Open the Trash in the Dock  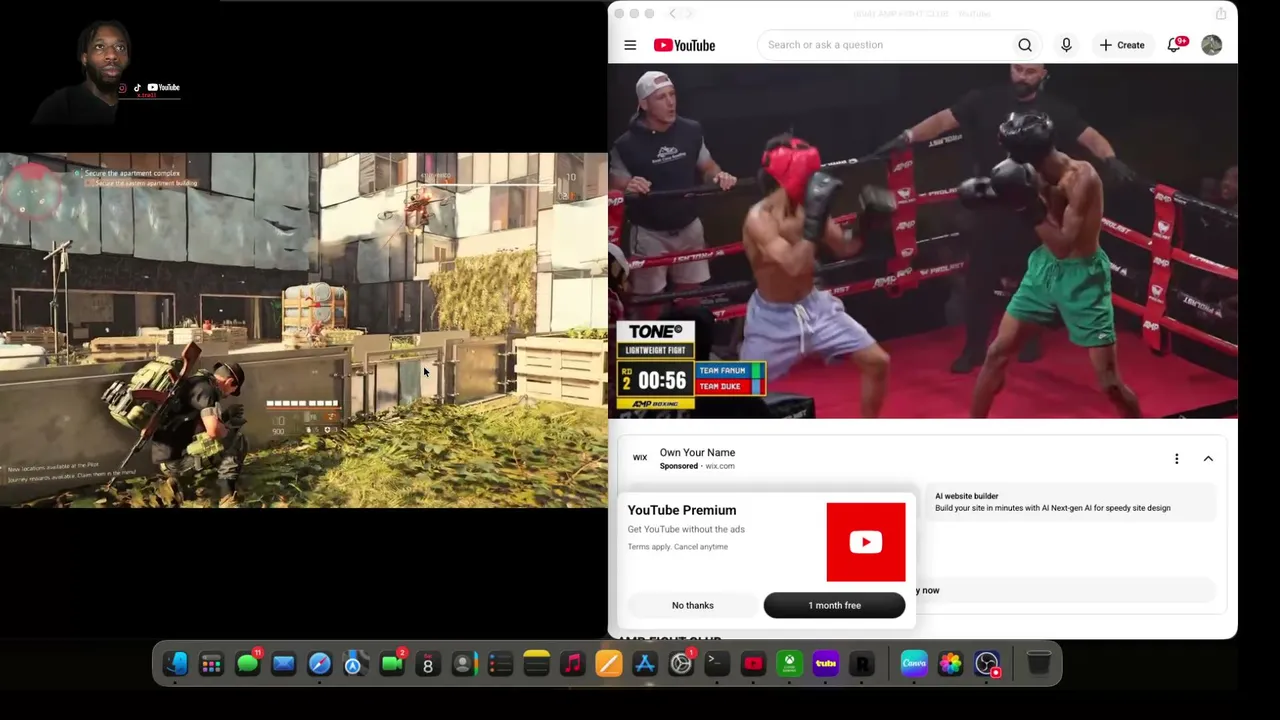1038,663
